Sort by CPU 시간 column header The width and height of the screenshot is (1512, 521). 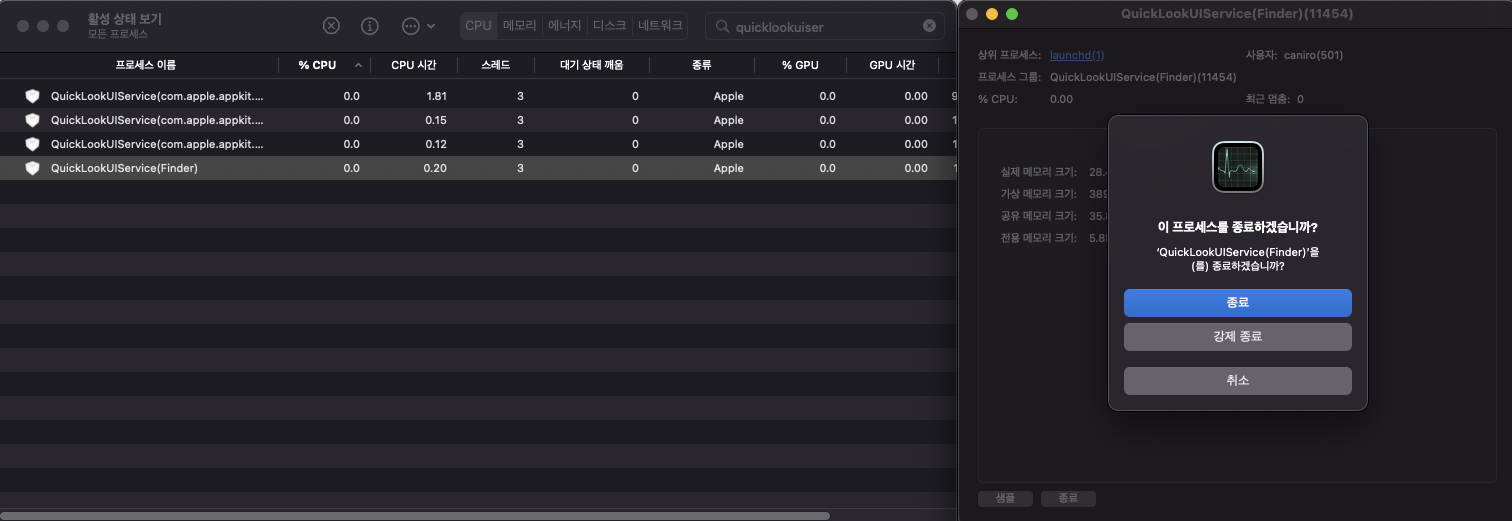click(414, 65)
